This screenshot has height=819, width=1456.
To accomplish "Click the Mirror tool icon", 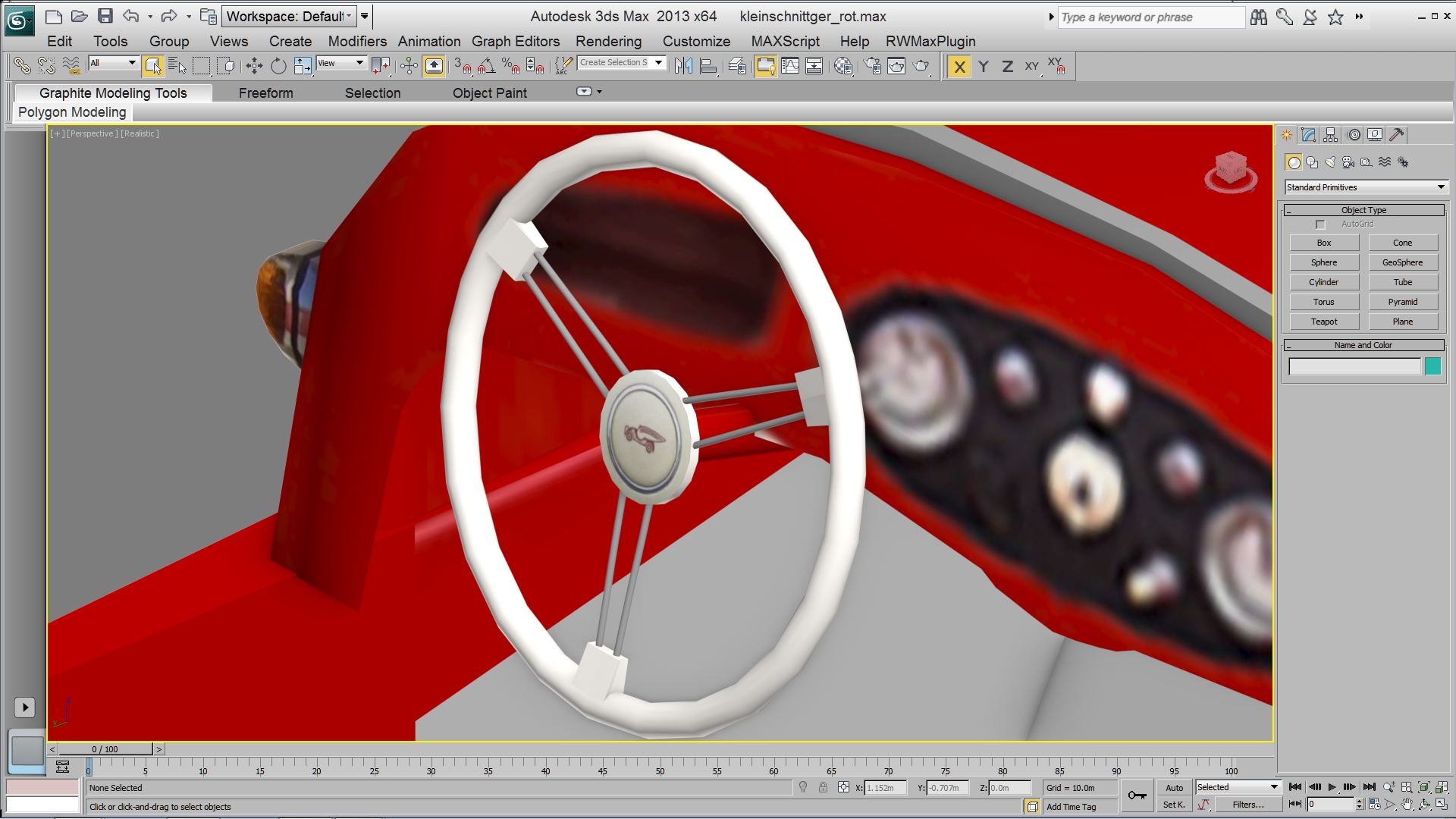I will pyautogui.click(x=683, y=67).
